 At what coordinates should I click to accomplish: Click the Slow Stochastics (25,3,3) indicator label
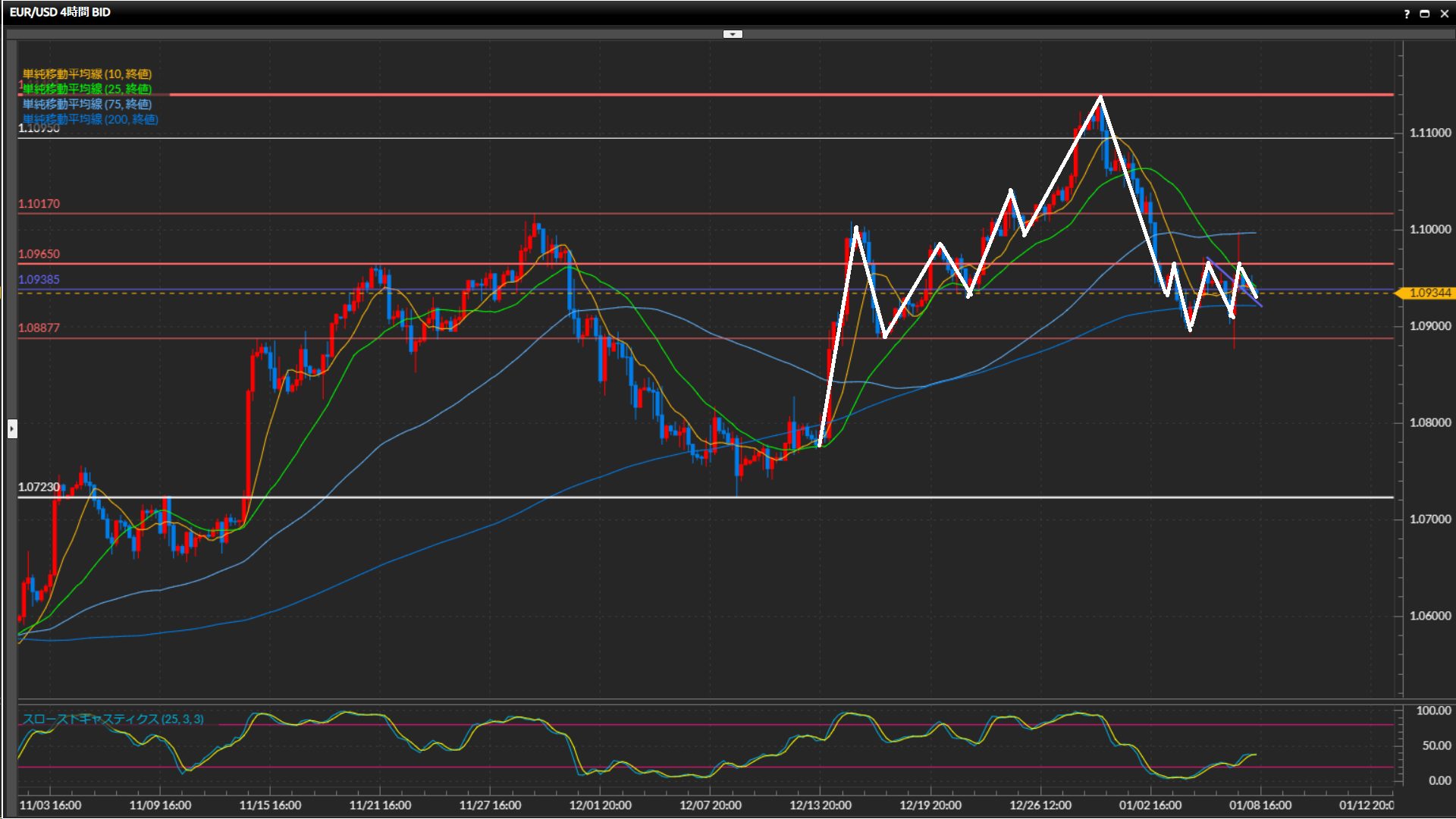(x=112, y=719)
